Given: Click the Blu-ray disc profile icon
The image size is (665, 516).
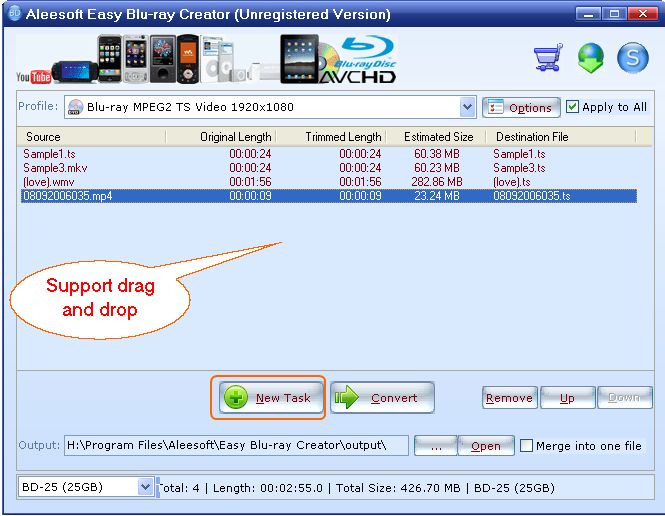Looking at the screenshot, I should tap(75, 107).
